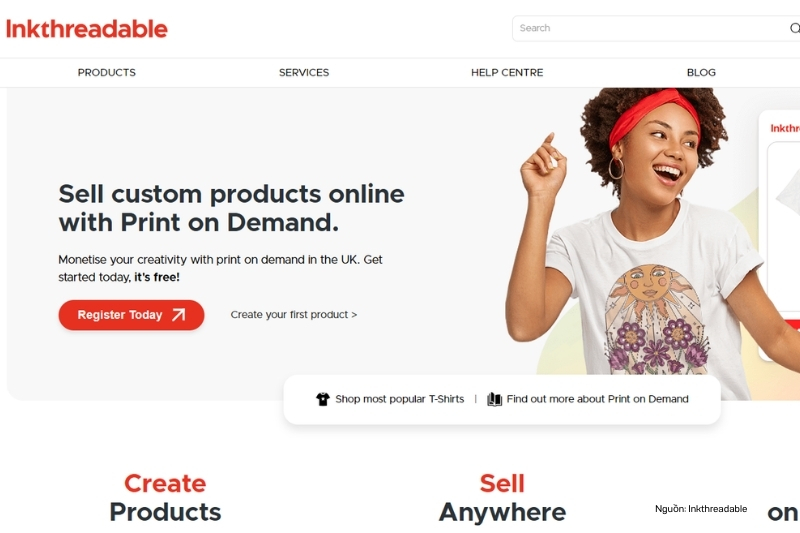Go to the Help Centre
800x533 pixels.
click(x=507, y=72)
